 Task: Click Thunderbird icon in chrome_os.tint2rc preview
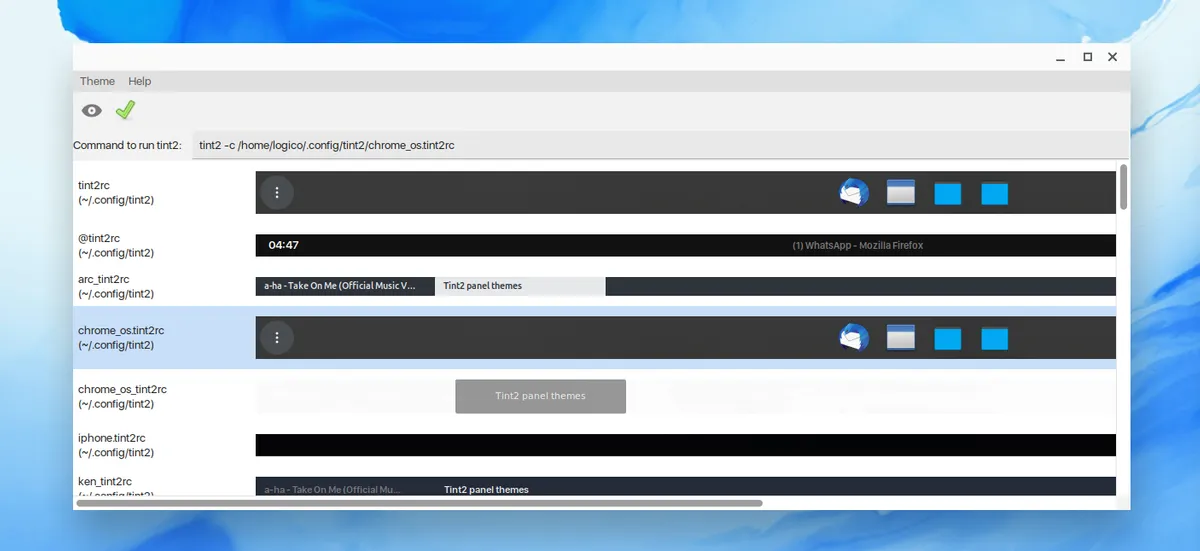pos(854,338)
